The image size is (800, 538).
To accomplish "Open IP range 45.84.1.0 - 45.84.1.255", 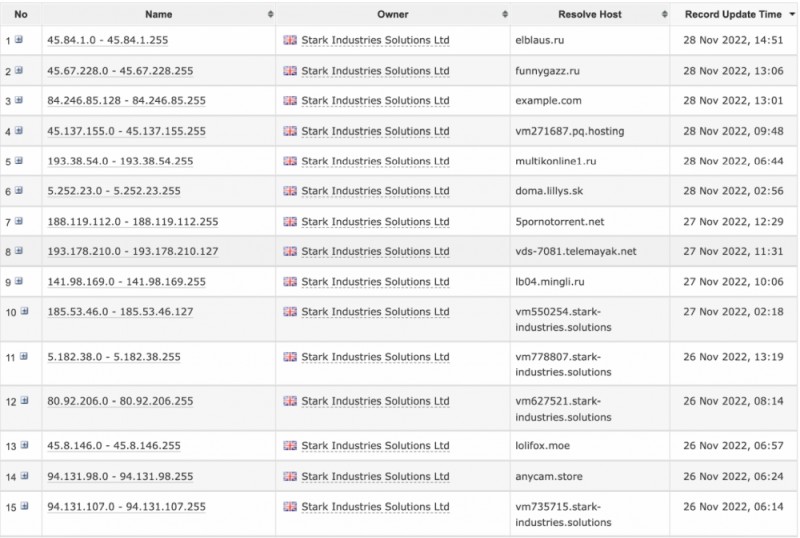I will click(x=120, y=41).
